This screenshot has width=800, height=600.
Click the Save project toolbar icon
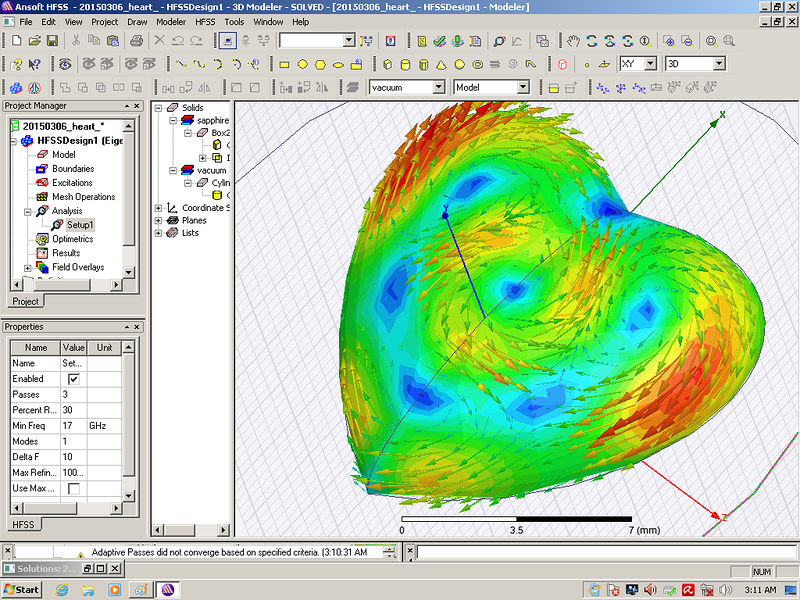click(50, 41)
